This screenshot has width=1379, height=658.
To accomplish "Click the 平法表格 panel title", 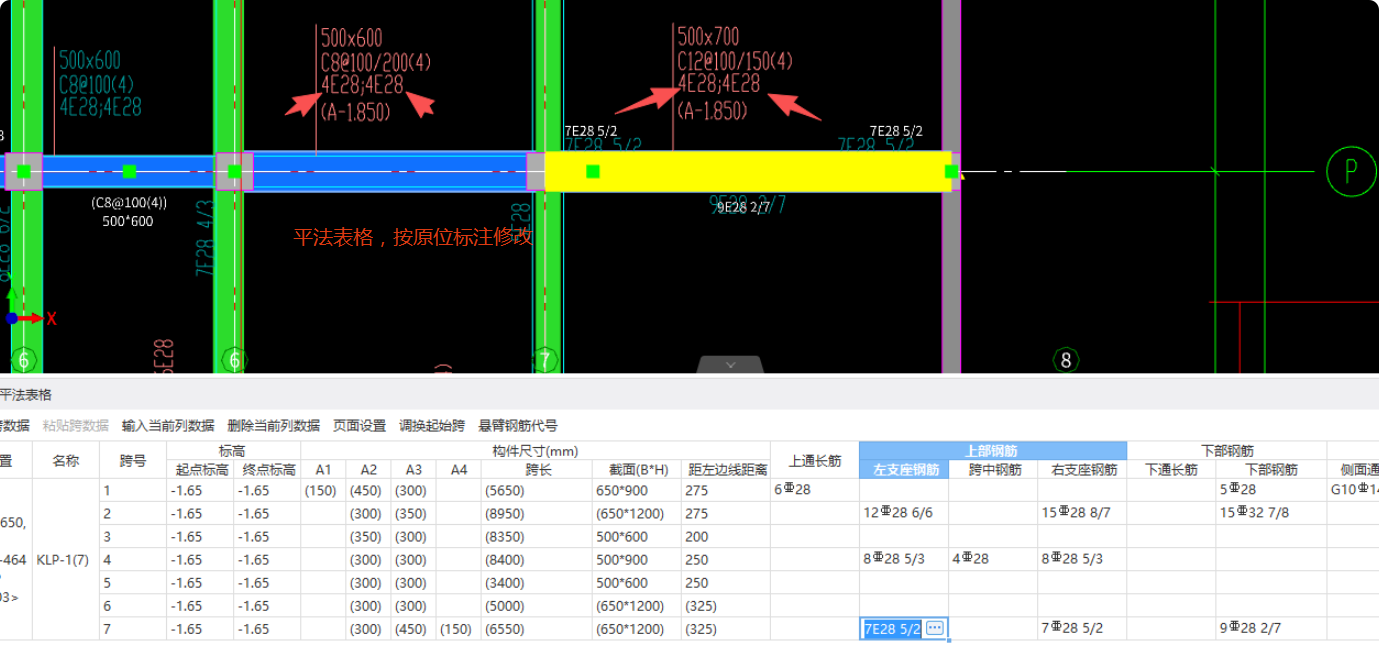I will [26, 395].
